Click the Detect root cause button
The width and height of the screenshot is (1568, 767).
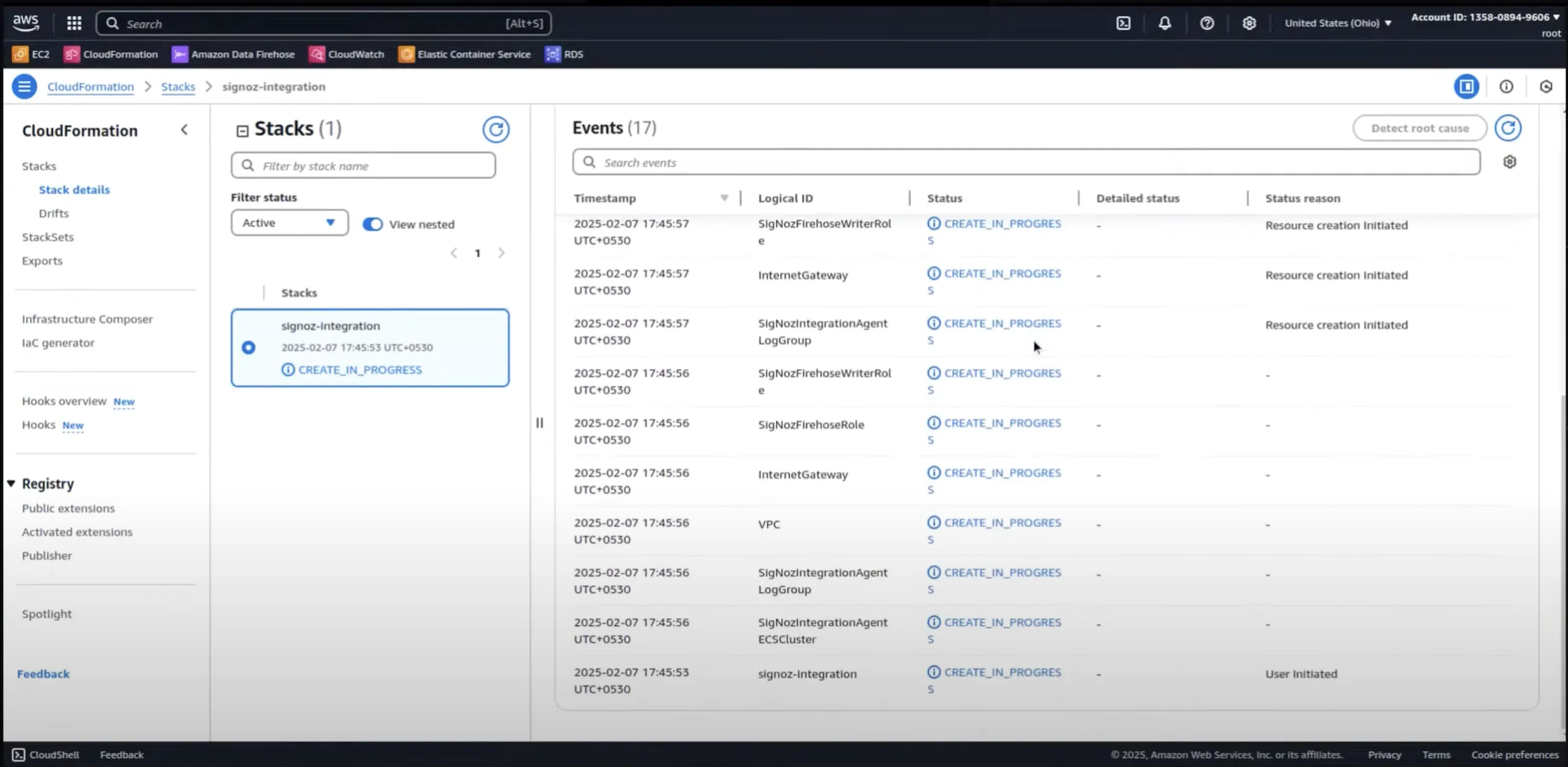1419,128
